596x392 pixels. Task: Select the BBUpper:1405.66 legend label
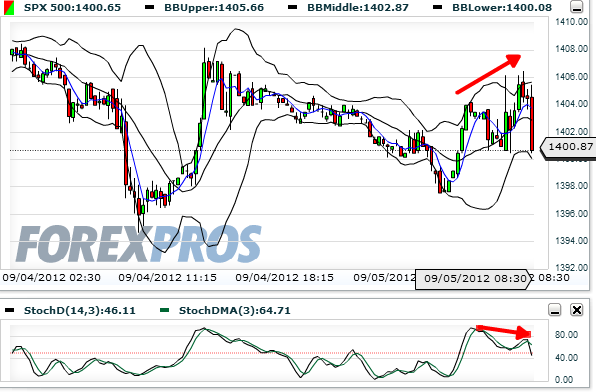214,8
